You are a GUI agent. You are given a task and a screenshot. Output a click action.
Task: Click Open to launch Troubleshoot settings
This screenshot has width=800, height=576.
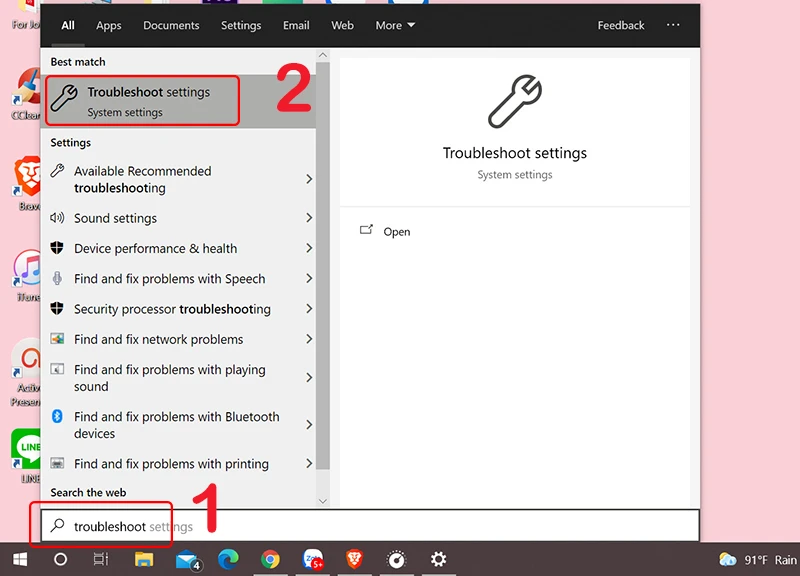coord(396,231)
